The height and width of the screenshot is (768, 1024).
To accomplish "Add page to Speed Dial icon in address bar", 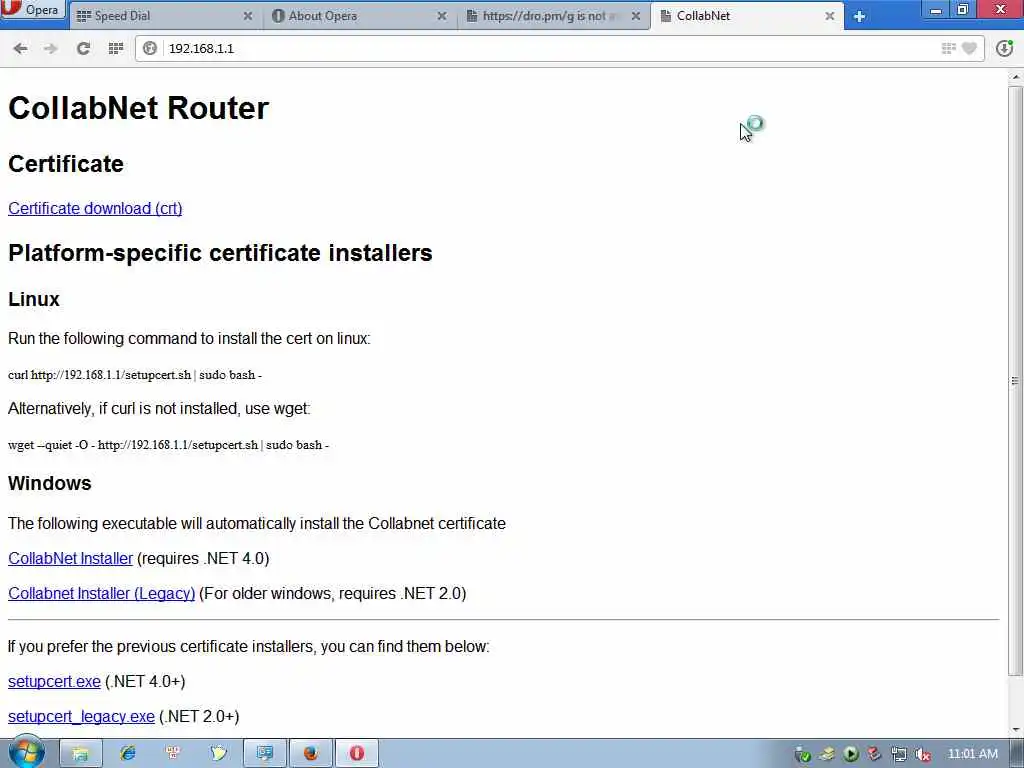I will click(948, 48).
